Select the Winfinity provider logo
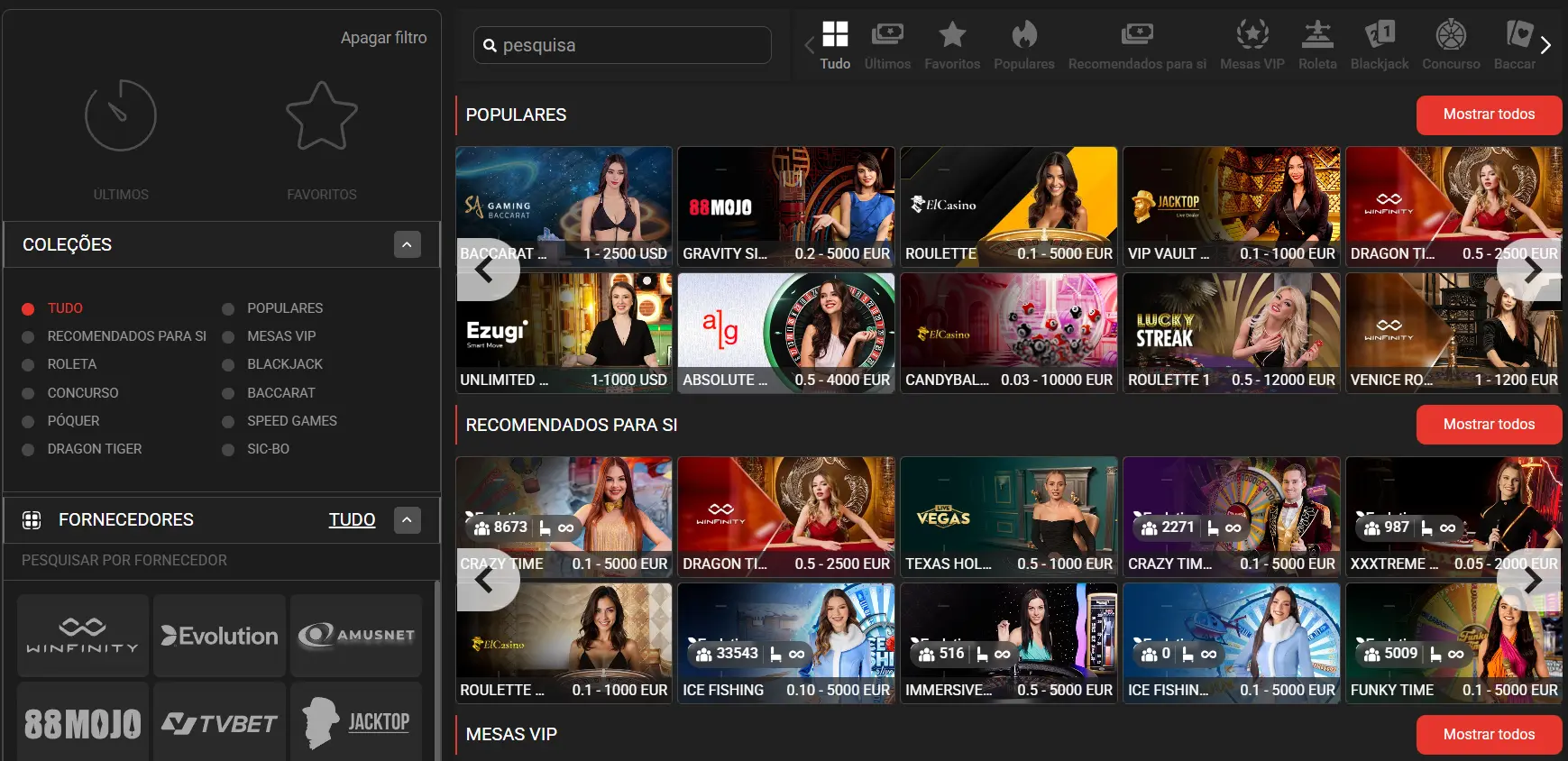 click(x=83, y=636)
